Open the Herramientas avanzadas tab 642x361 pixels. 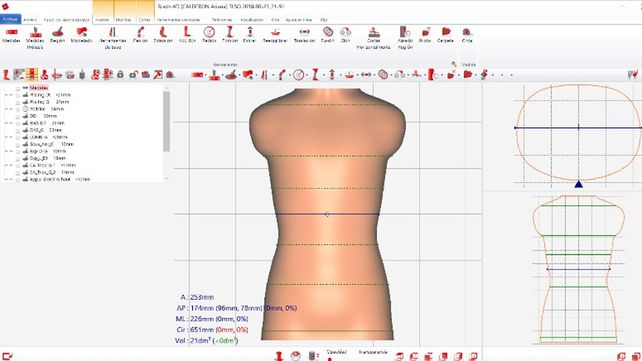pos(179,20)
